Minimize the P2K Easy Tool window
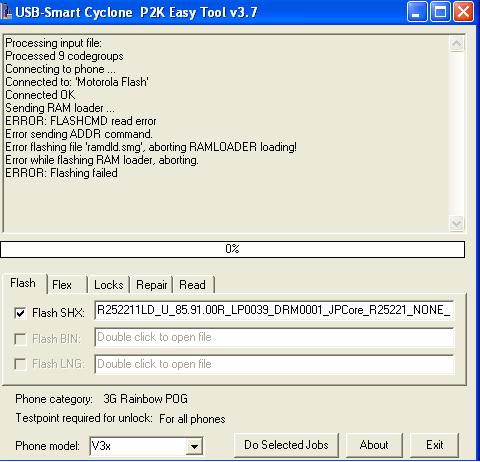Image resolution: width=480 pixels, height=462 pixels. 417,12
